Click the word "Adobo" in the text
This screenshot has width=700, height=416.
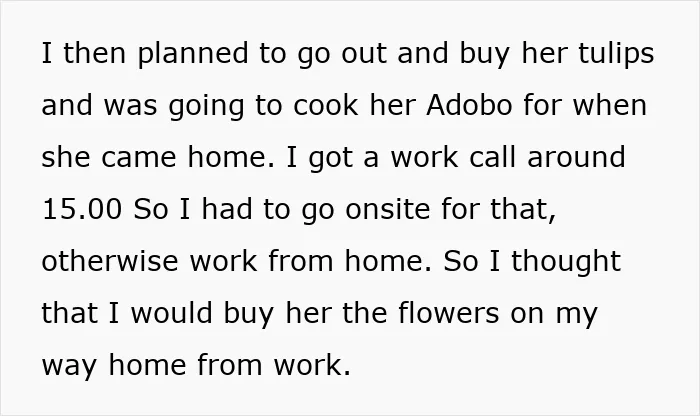tap(469, 105)
